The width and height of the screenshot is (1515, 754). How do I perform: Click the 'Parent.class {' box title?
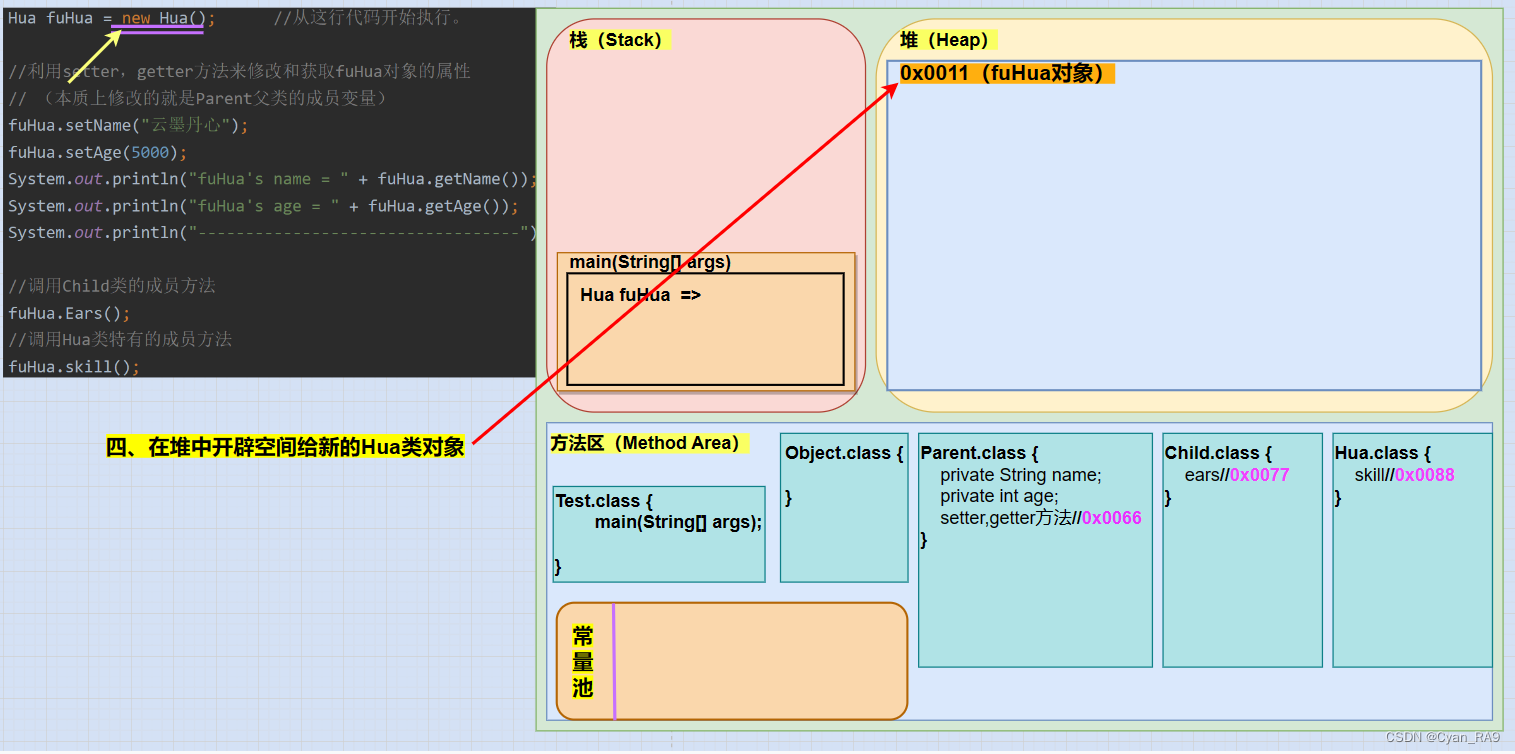coord(979,453)
